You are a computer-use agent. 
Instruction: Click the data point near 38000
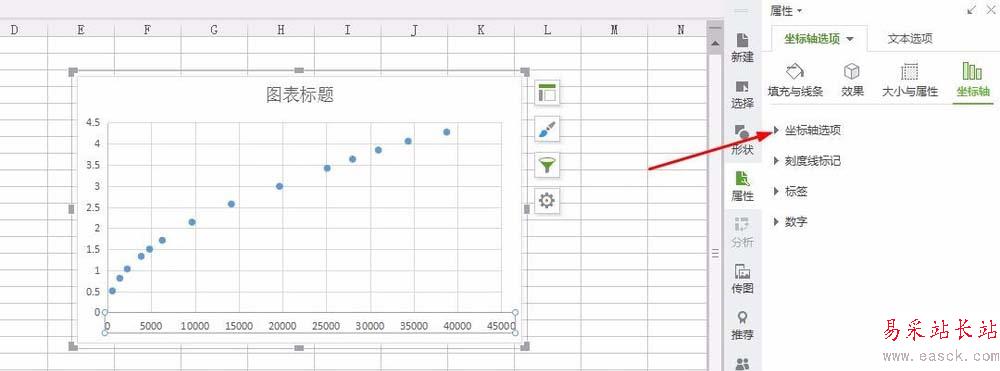[446, 132]
